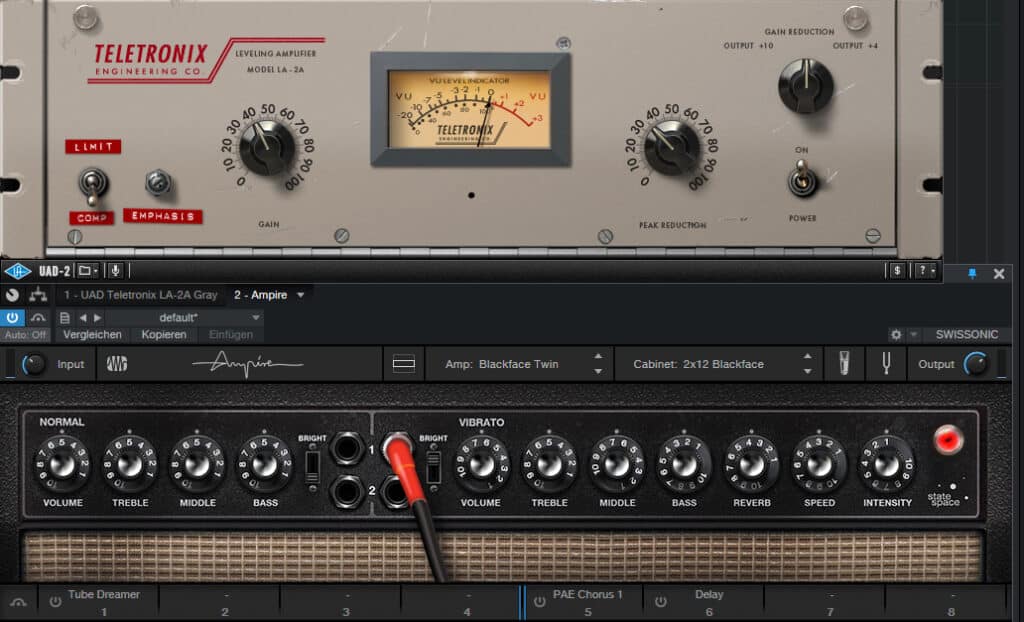Screen dimensions: 1024x622
Task: Click the Kopieren button
Action: (164, 335)
